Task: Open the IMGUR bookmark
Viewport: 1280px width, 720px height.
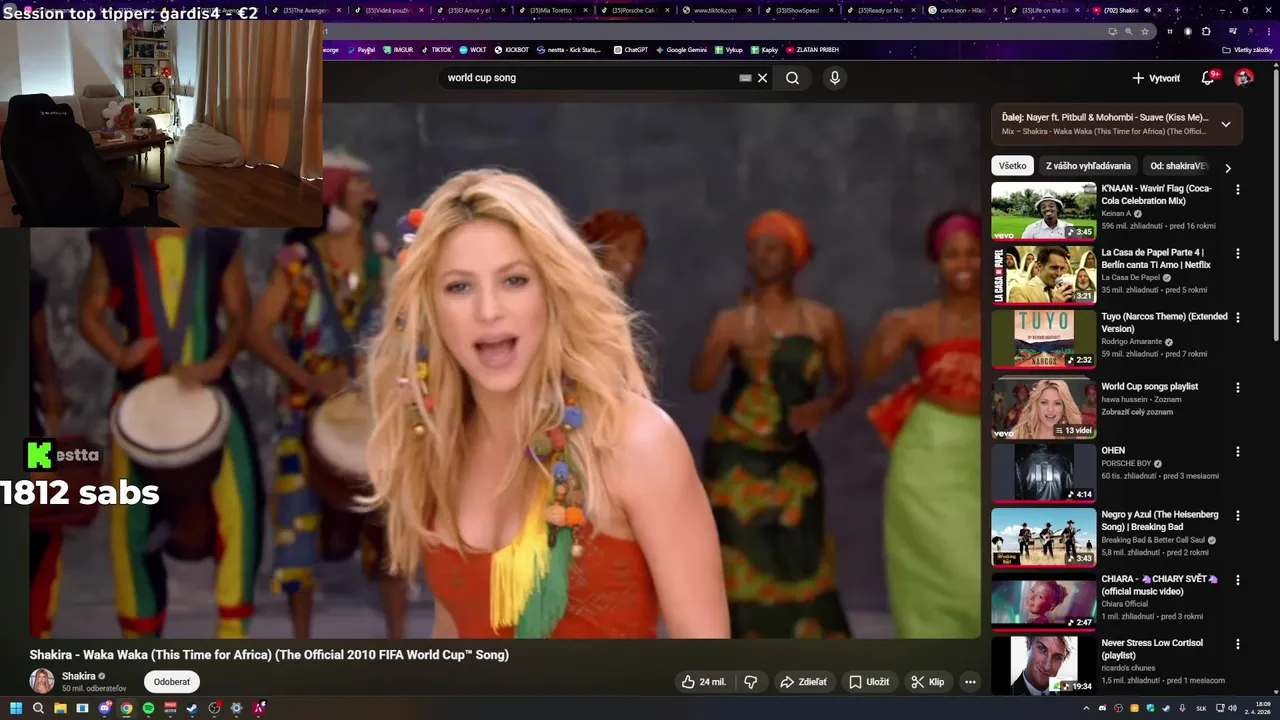Action: (x=398, y=49)
